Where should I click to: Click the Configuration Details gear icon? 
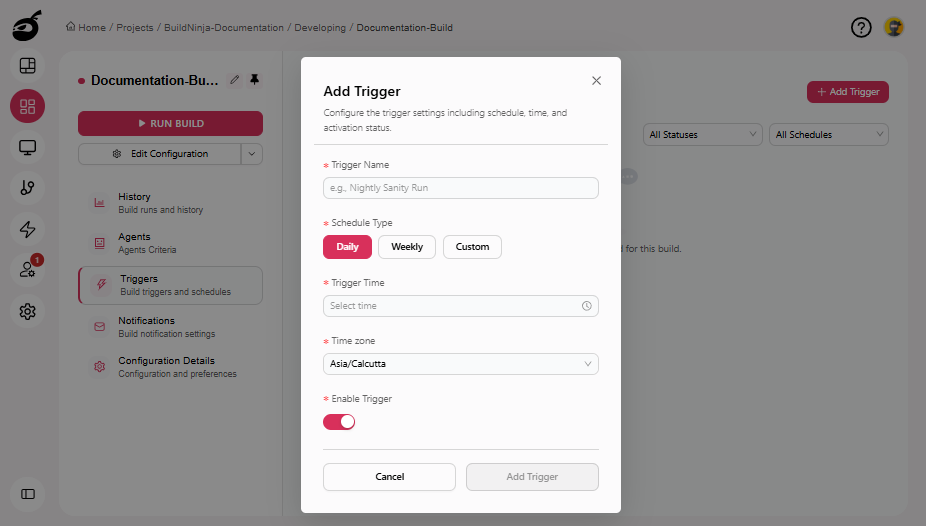click(x=100, y=367)
